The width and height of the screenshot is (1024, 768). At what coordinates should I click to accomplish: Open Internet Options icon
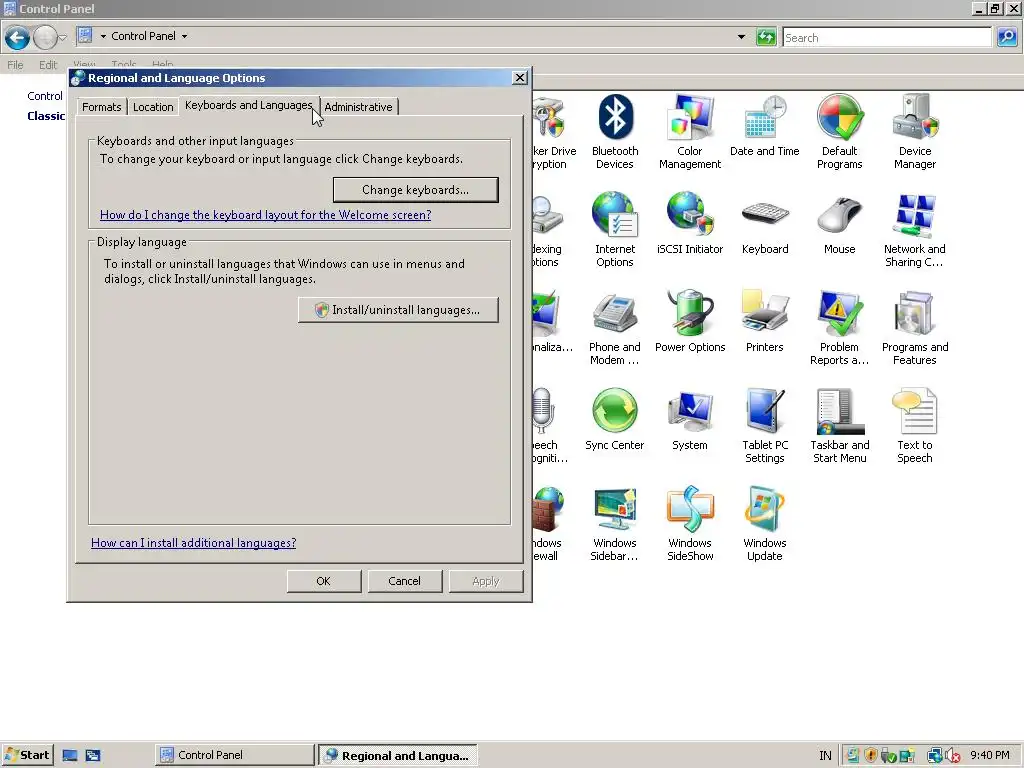(615, 230)
